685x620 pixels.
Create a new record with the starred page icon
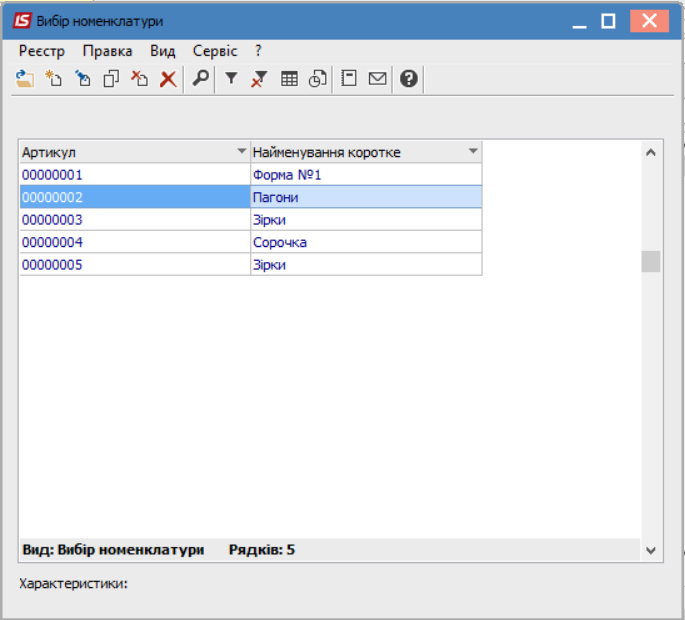tap(54, 79)
